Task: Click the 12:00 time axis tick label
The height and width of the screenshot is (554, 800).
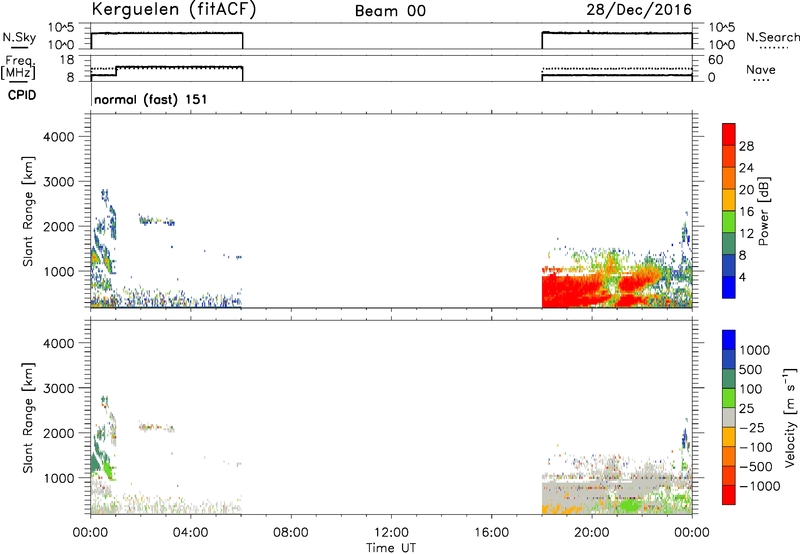Action: (391, 533)
